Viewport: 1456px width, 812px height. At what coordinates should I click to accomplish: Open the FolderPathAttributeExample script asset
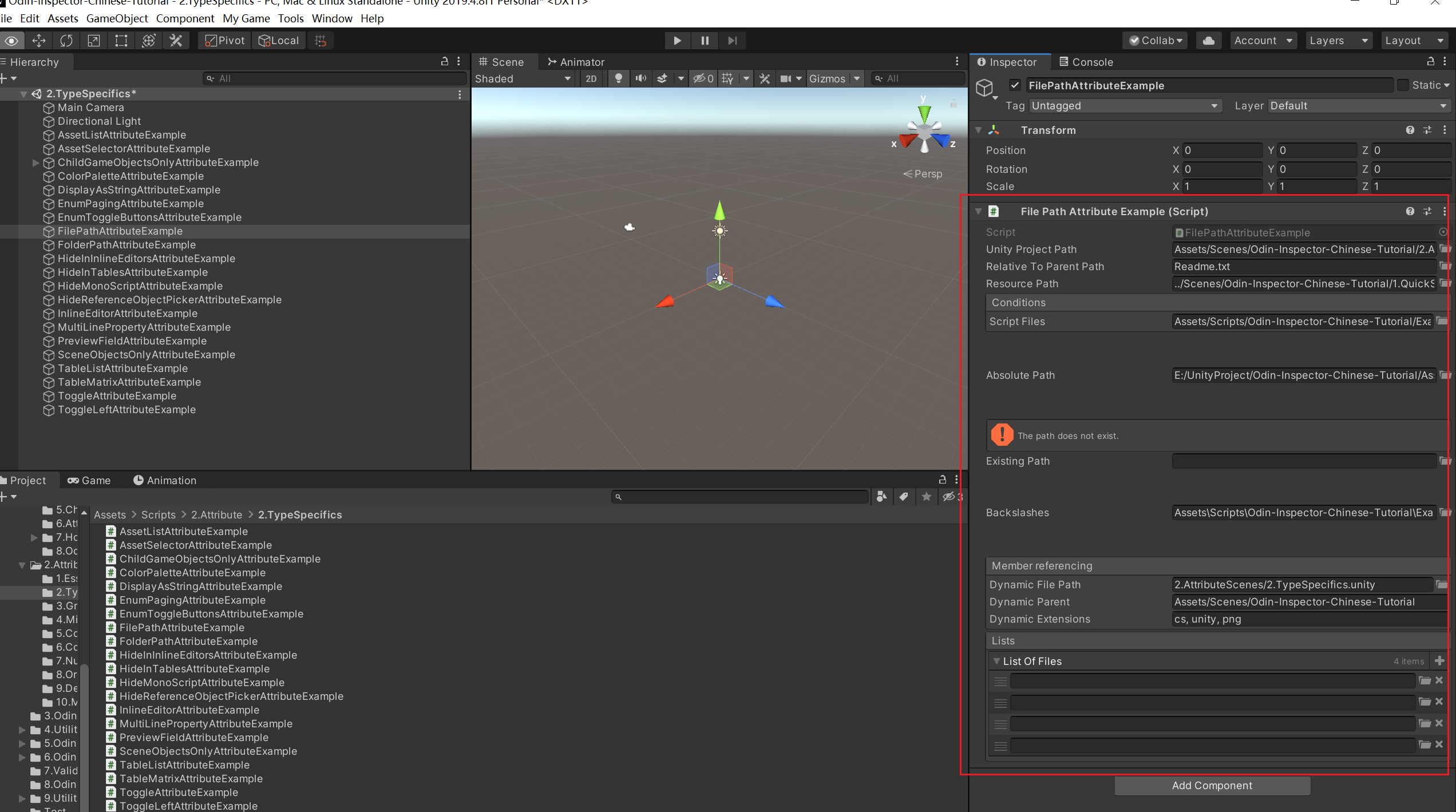coord(188,641)
